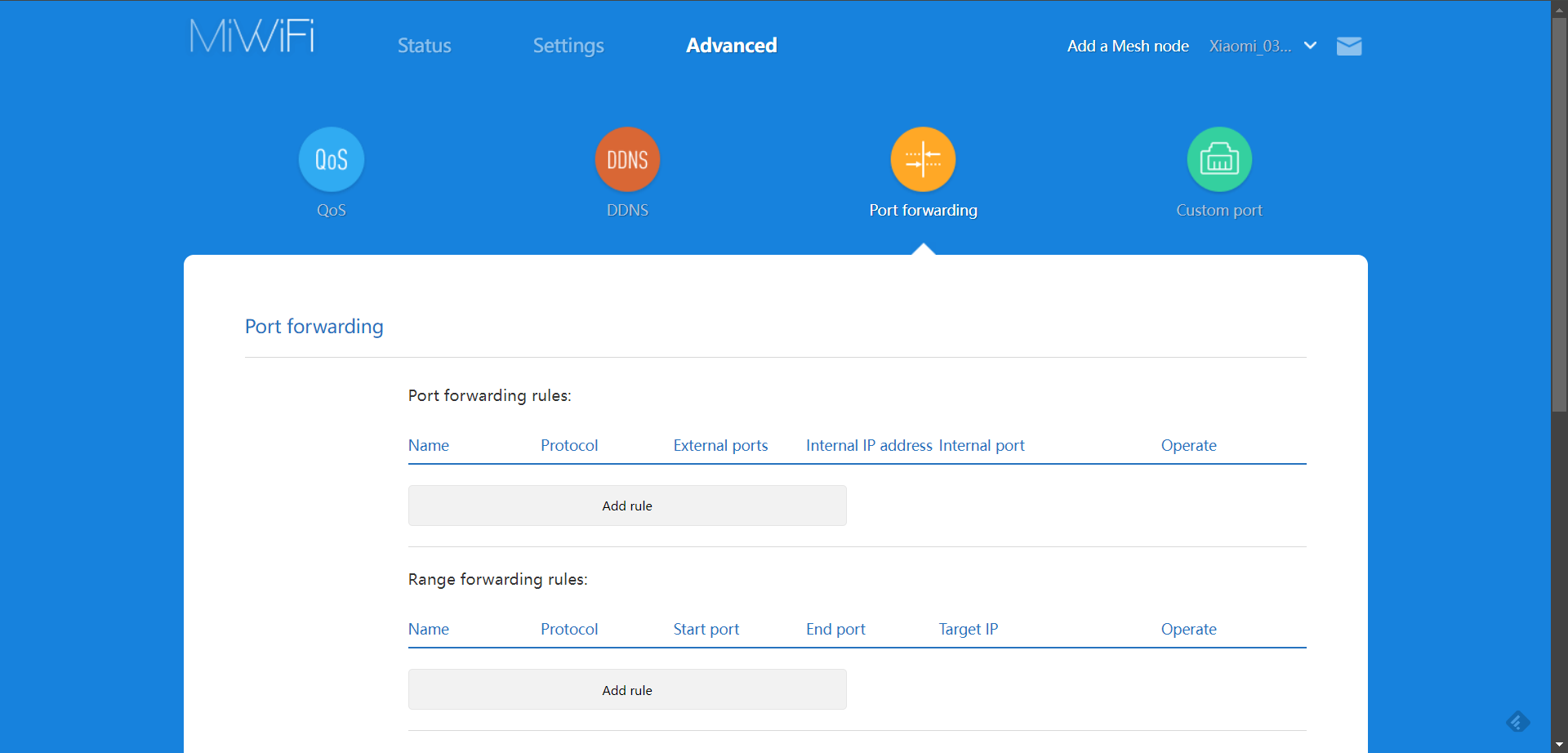The width and height of the screenshot is (1568, 753).
Task: Select the yellow Port forwarding icon
Action: 923,159
